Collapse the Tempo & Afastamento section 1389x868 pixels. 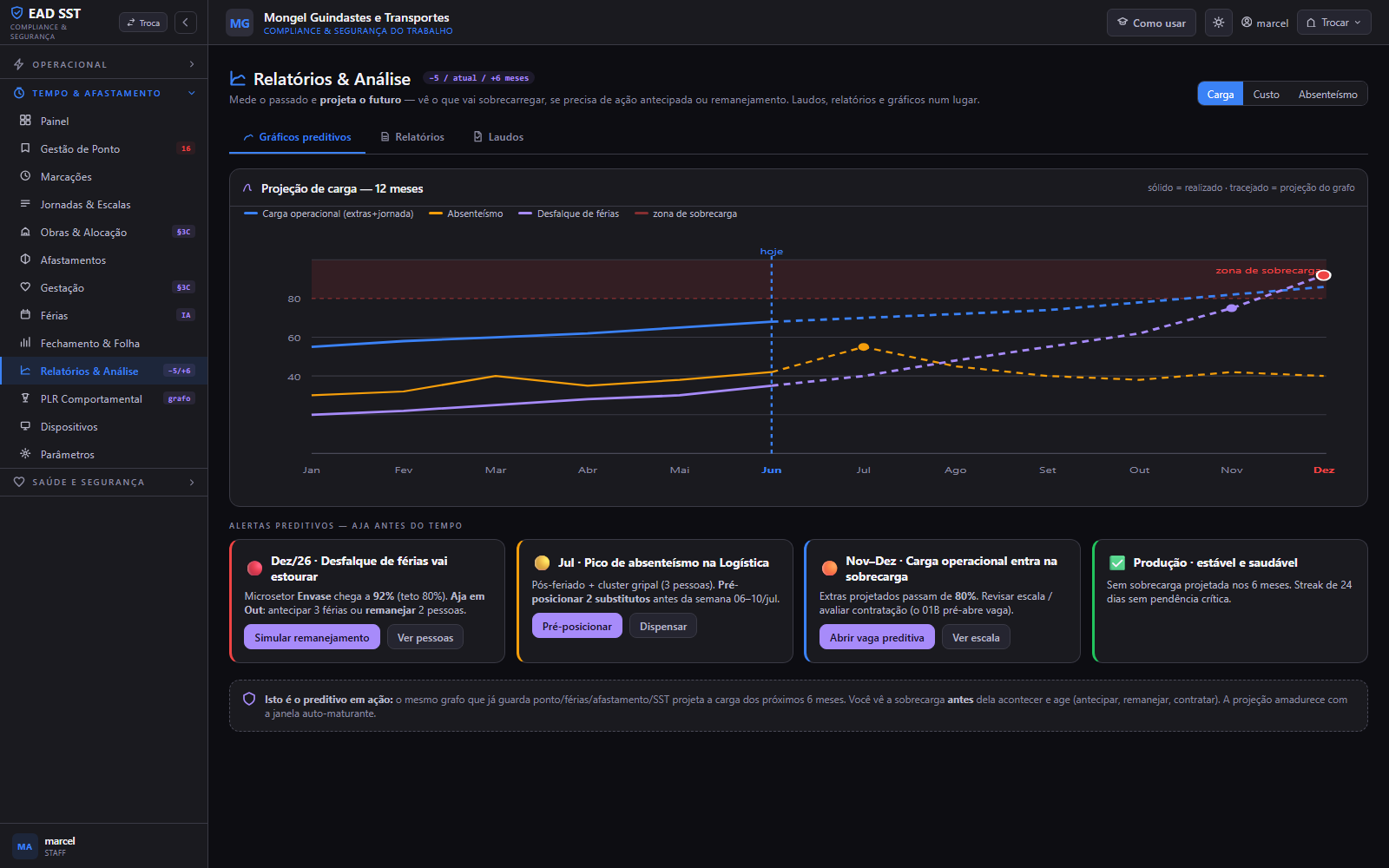point(104,93)
